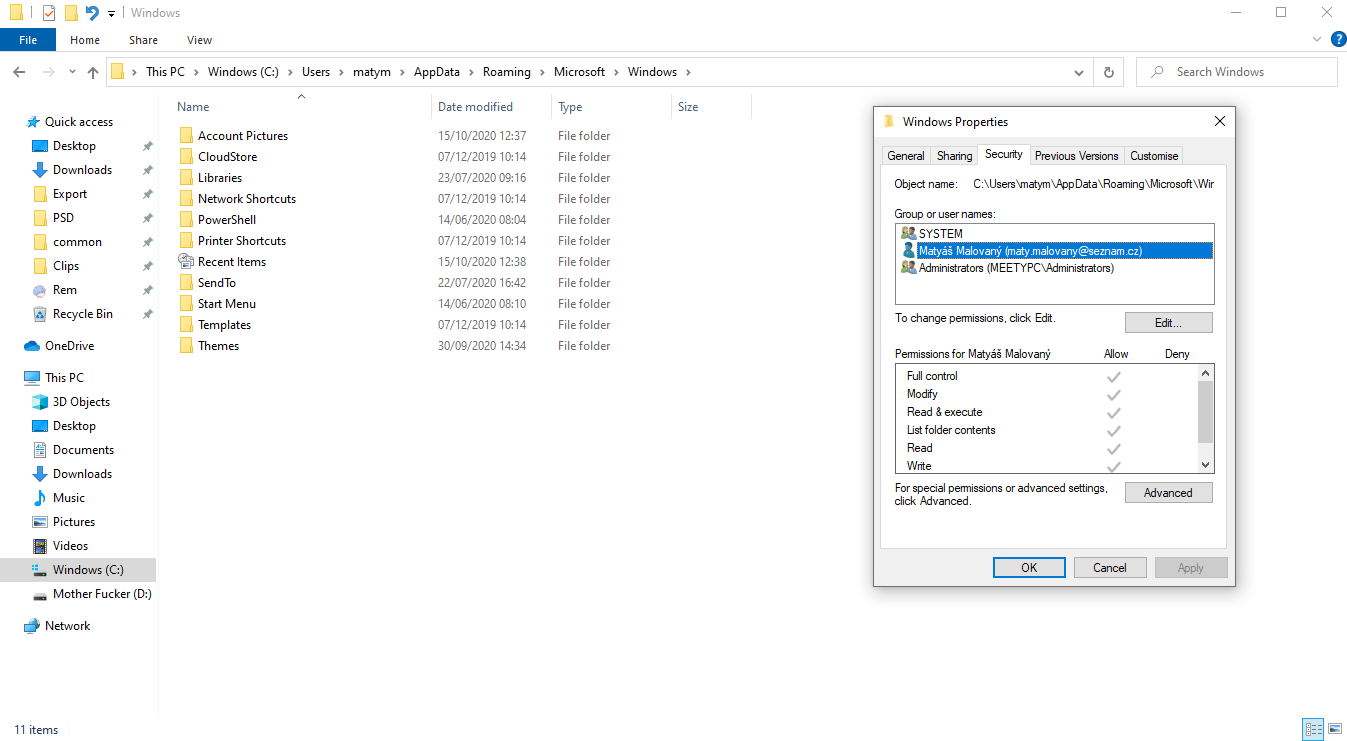Image resolution: width=1347 pixels, height=741 pixels.
Task: Open the address bar history dropdown
Action: pos(1078,71)
